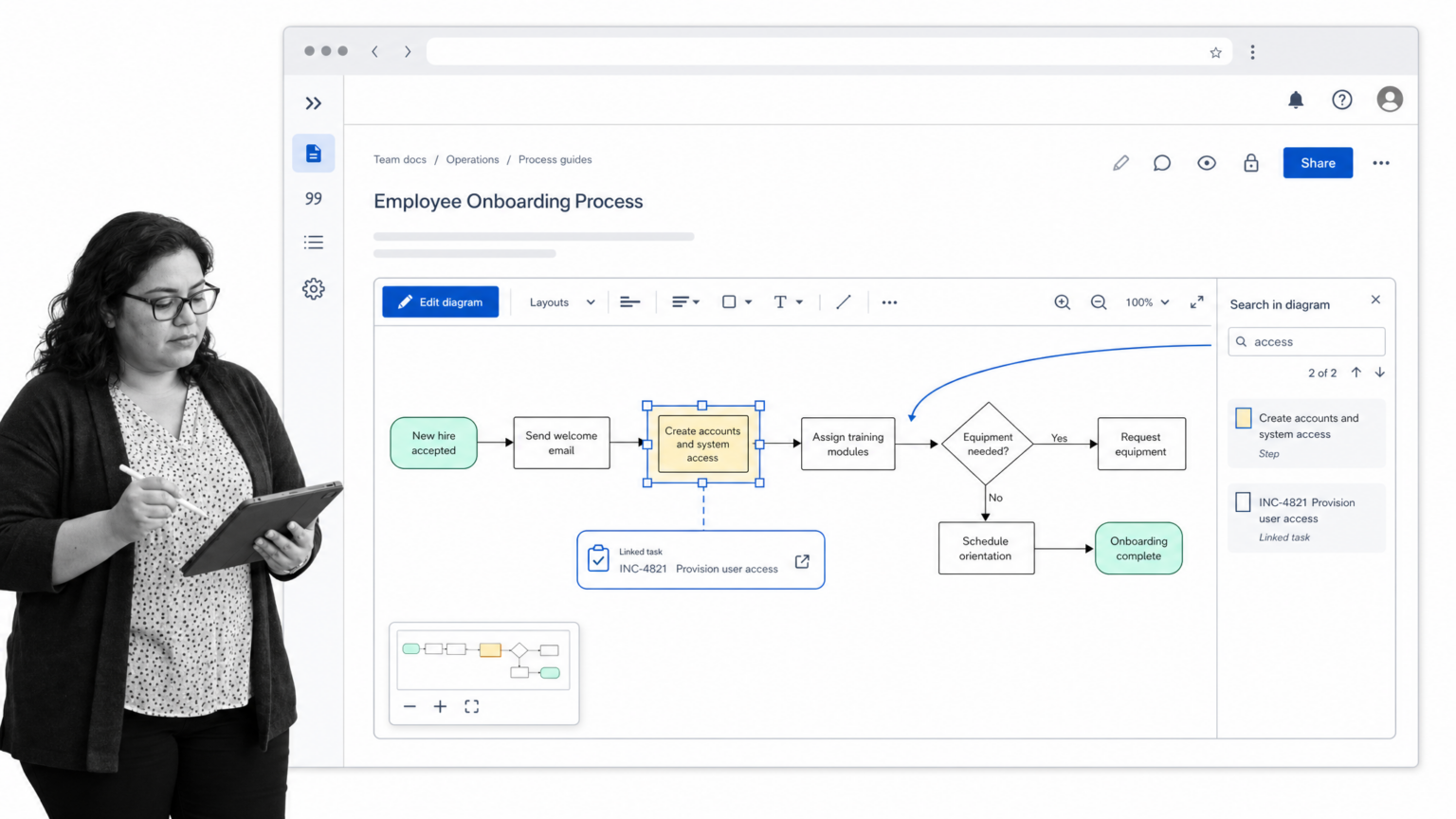Expand diagram to fullscreen
This screenshot has width=1456, height=819.
point(1197,301)
